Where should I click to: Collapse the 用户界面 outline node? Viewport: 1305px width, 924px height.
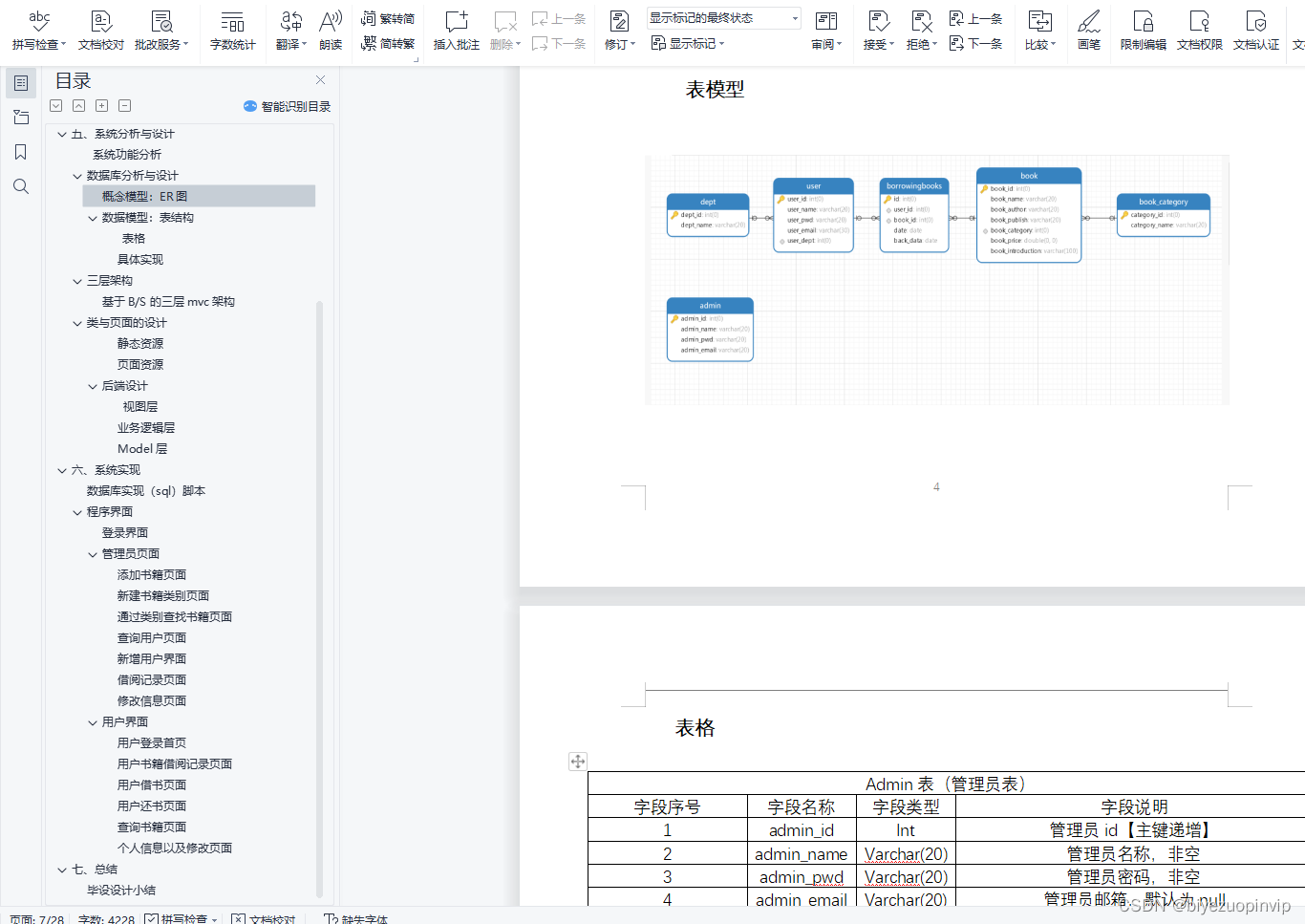pyautogui.click(x=93, y=723)
